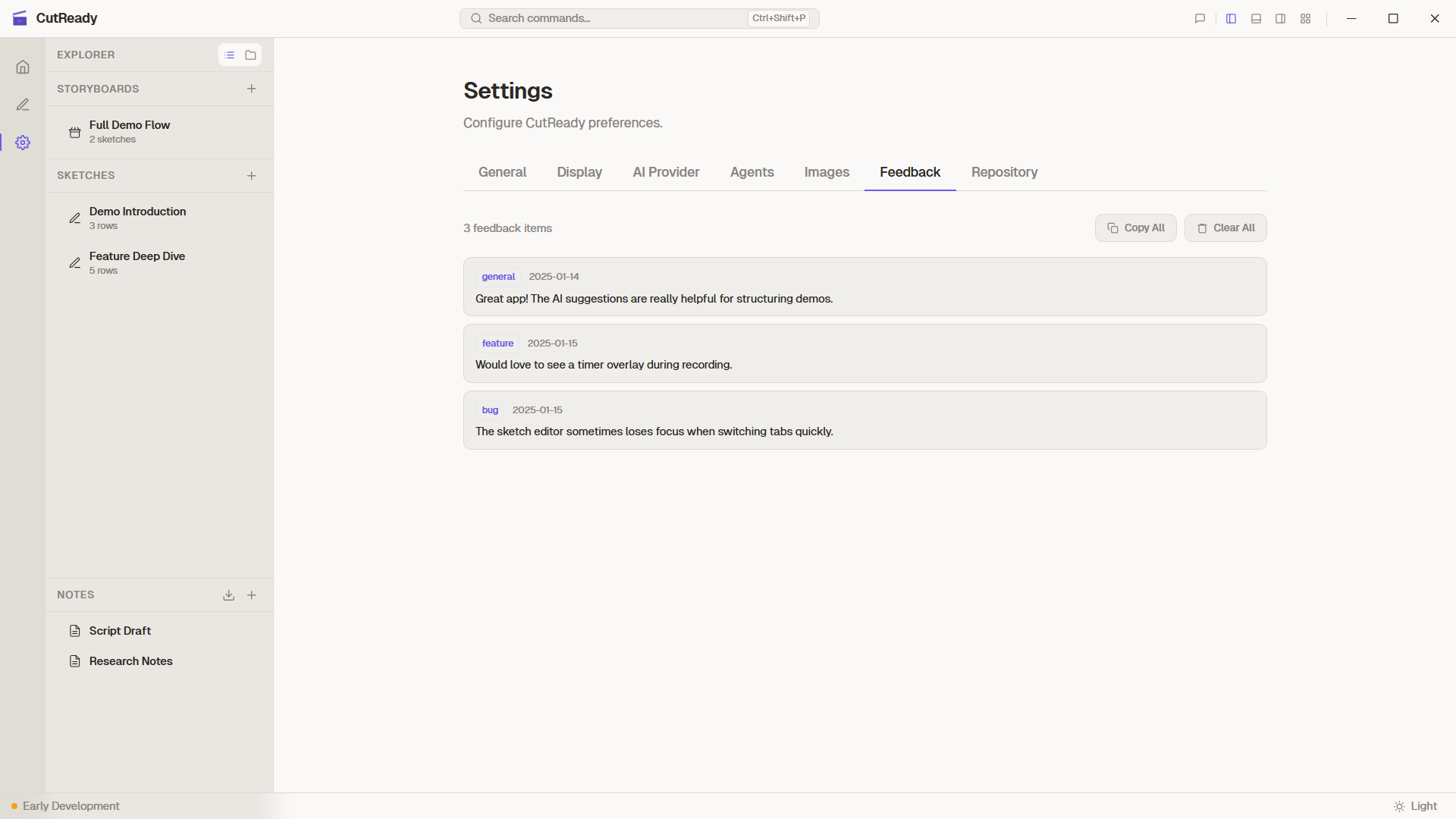Select the Sketch tool in the left sidebar
Image resolution: width=1456 pixels, height=819 pixels.
(x=23, y=105)
